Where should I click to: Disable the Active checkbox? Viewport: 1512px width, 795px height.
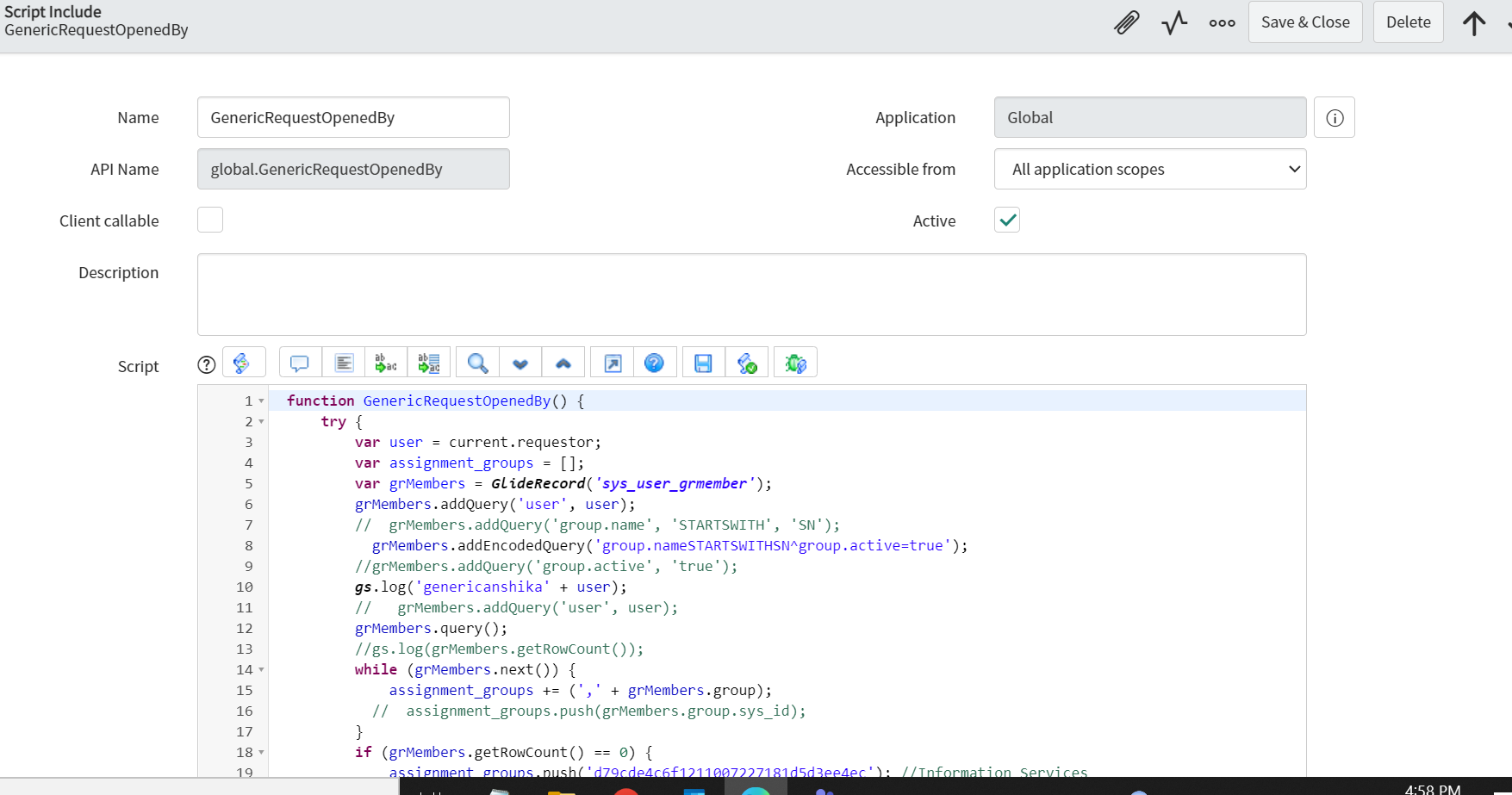pyautogui.click(x=1006, y=220)
